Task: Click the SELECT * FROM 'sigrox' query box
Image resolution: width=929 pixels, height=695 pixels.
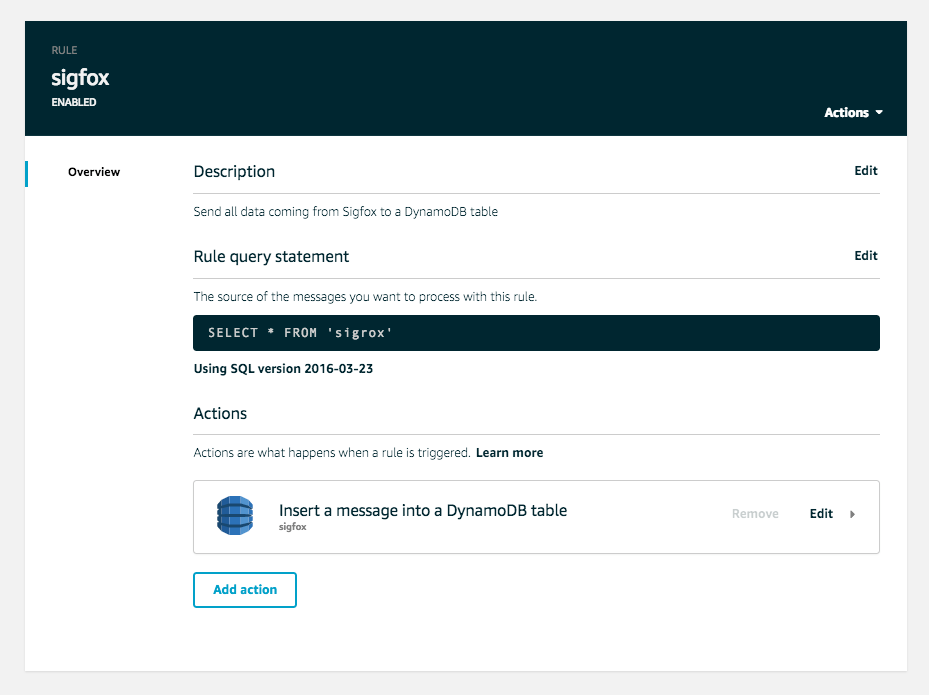Action: tap(536, 332)
